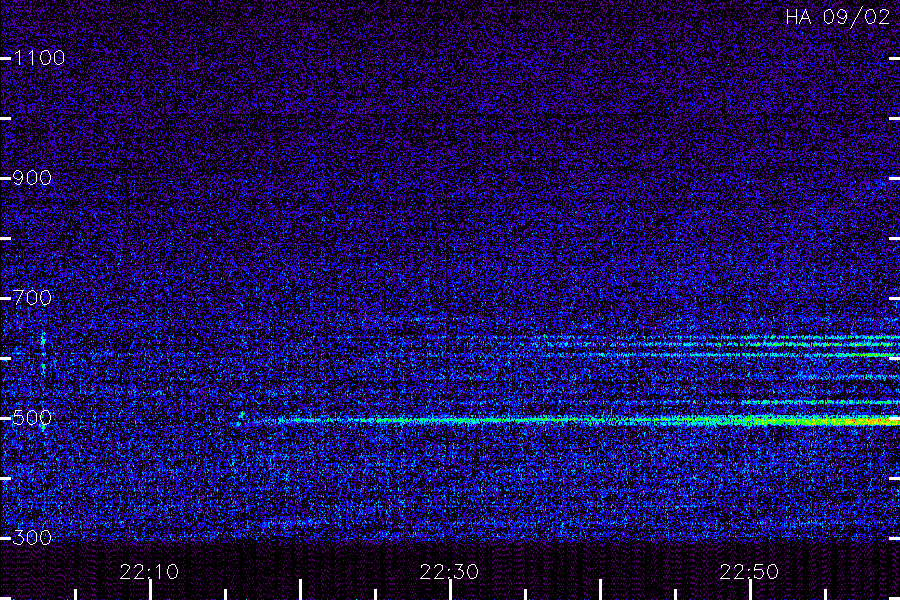Click the tall tick mark below 22:30
The width and height of the screenshot is (900, 600).
[x=451, y=590]
